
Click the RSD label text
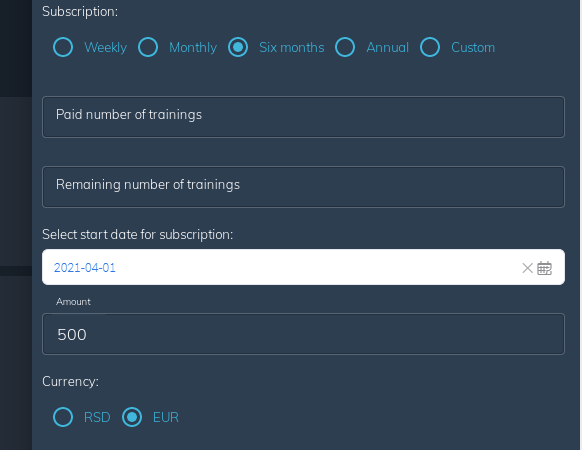[x=97, y=417]
